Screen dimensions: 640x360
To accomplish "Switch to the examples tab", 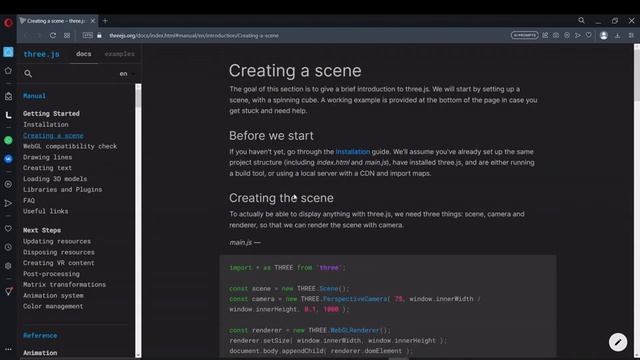I will click(x=119, y=54).
